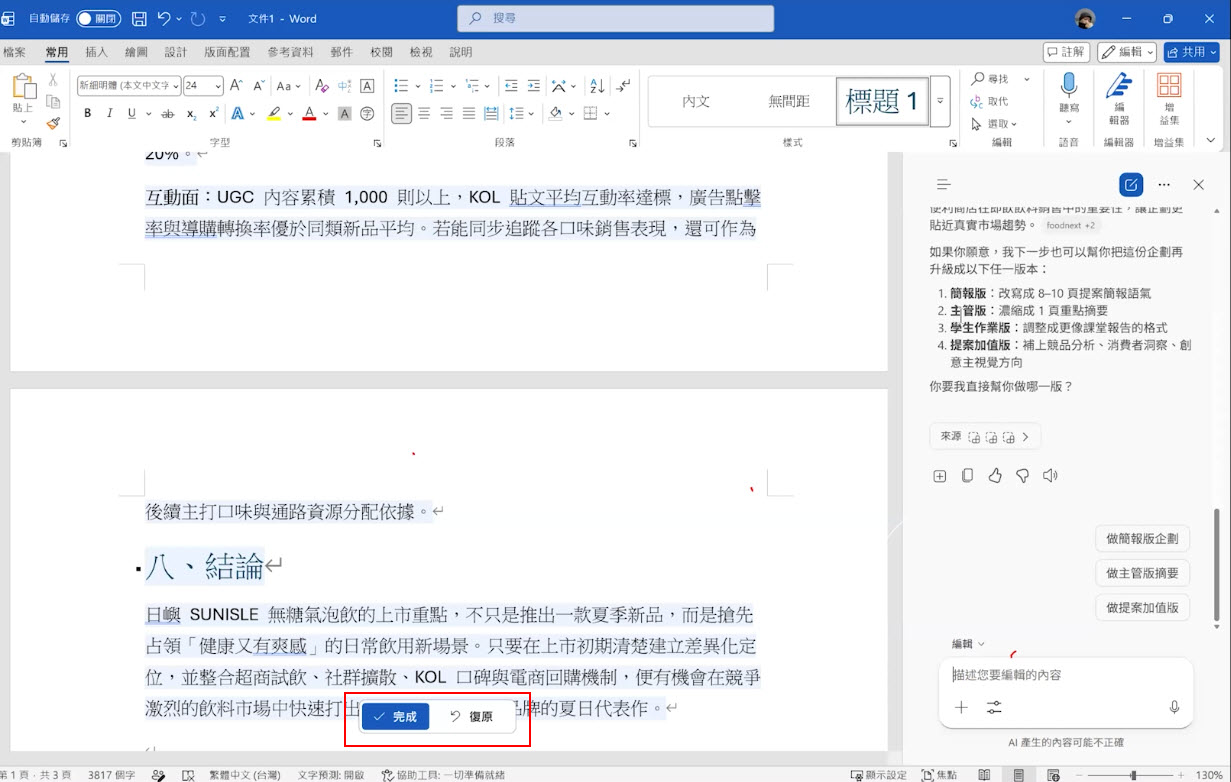Switch to the 校閱 Review tab
The image size is (1231, 782).
(x=381, y=52)
